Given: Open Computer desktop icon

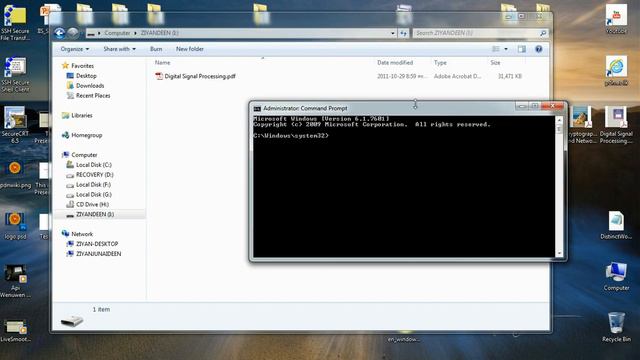Looking at the screenshot, I should click(x=616, y=276).
